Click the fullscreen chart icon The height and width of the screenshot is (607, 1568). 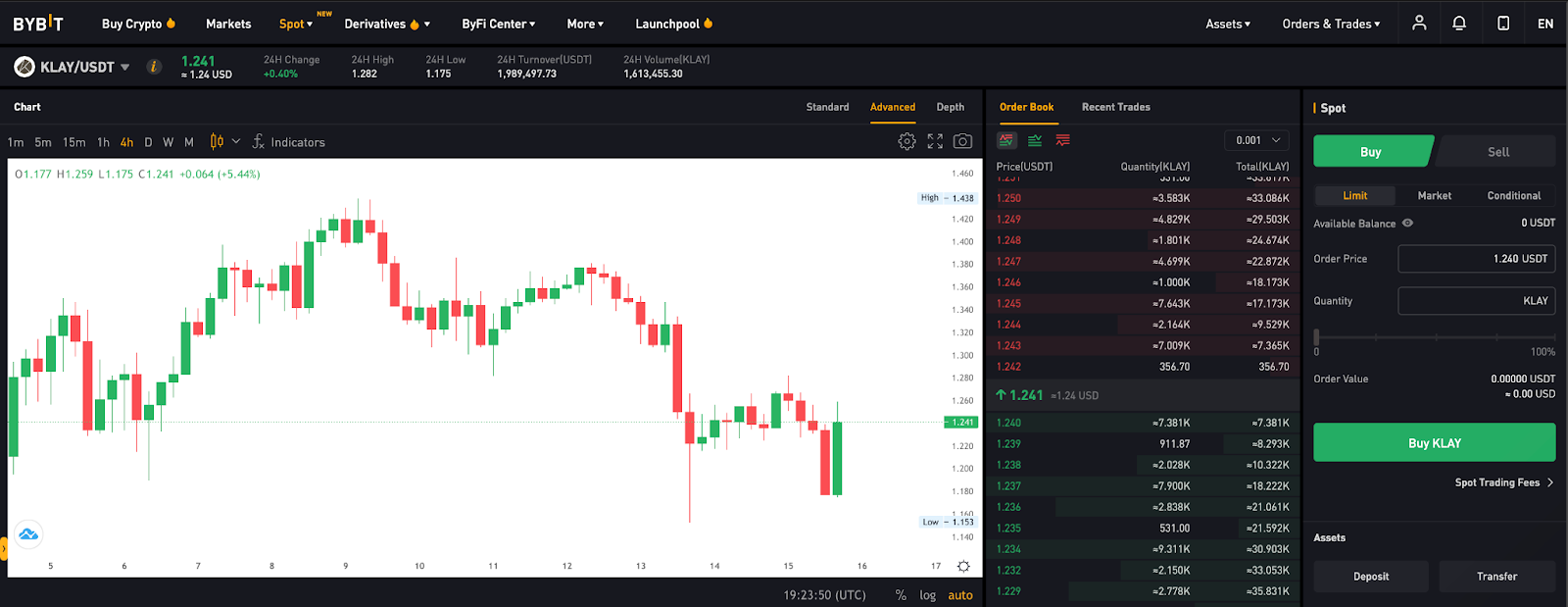(x=935, y=141)
